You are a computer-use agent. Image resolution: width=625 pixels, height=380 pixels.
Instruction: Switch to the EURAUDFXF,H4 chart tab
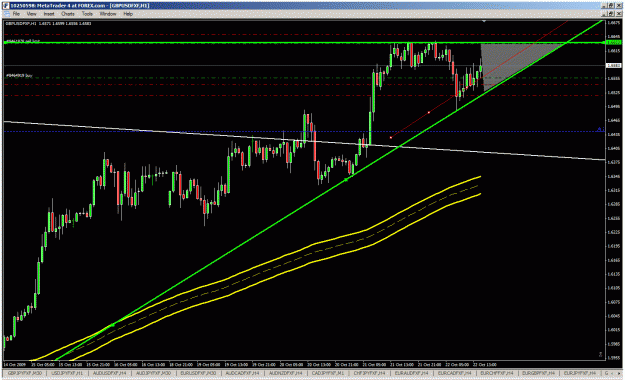(411, 373)
